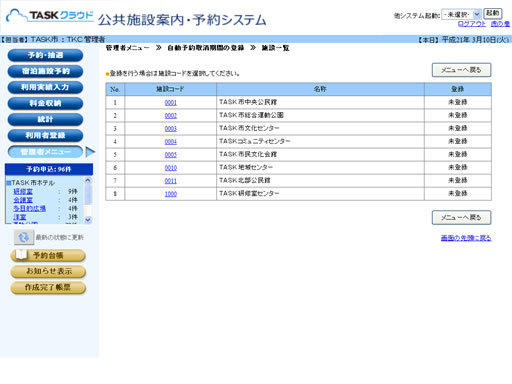Click the お知らせ表示 button
Viewport: 512px width, 384px height.
[48, 271]
